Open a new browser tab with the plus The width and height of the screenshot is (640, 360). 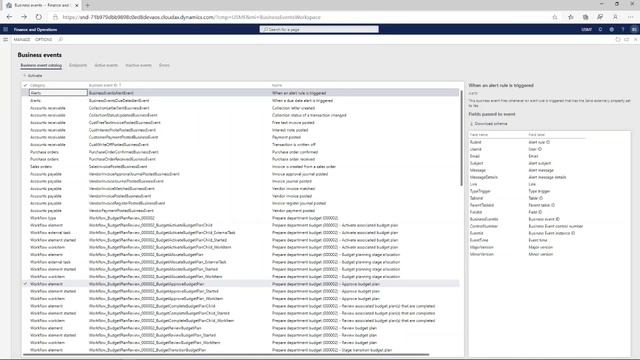pos(87,5)
